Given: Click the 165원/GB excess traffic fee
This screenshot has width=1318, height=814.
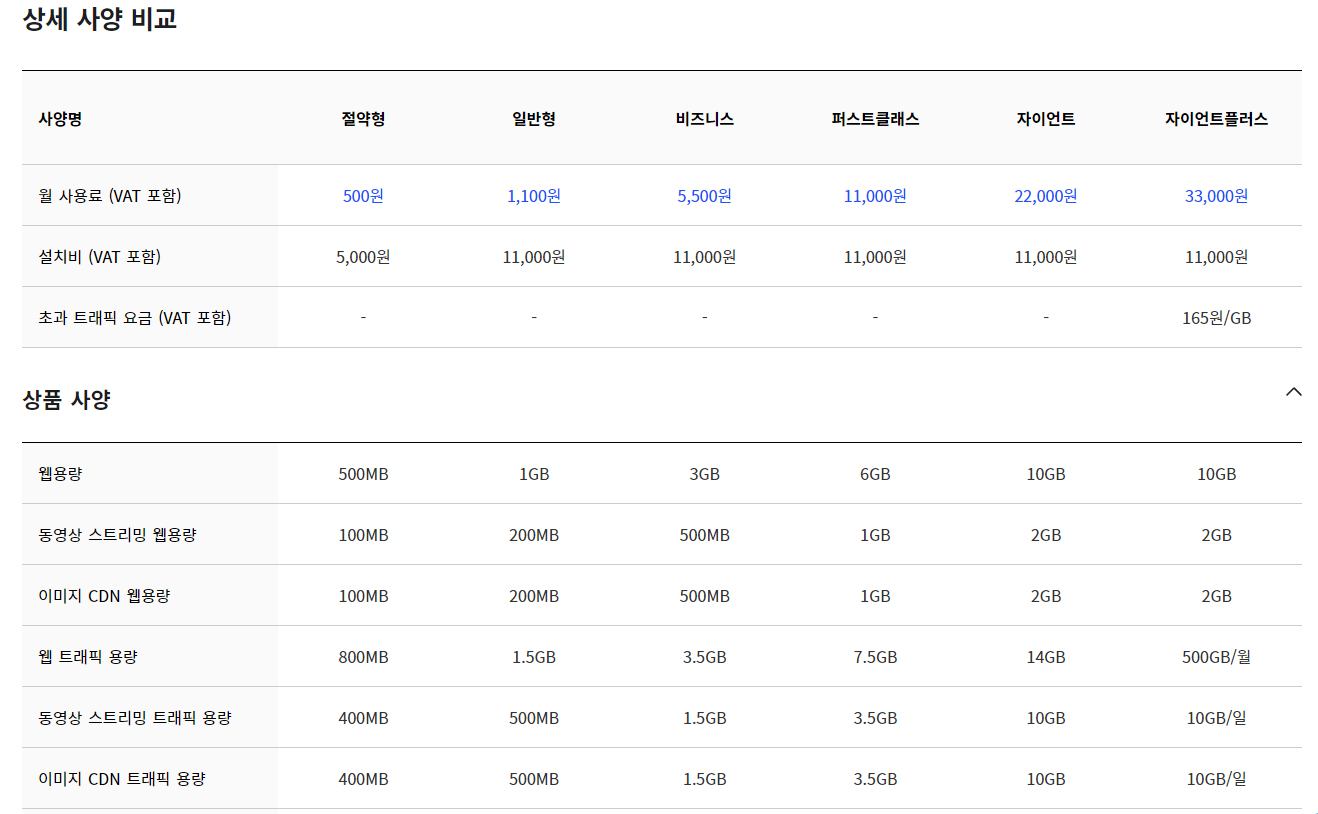Looking at the screenshot, I should (1217, 318).
